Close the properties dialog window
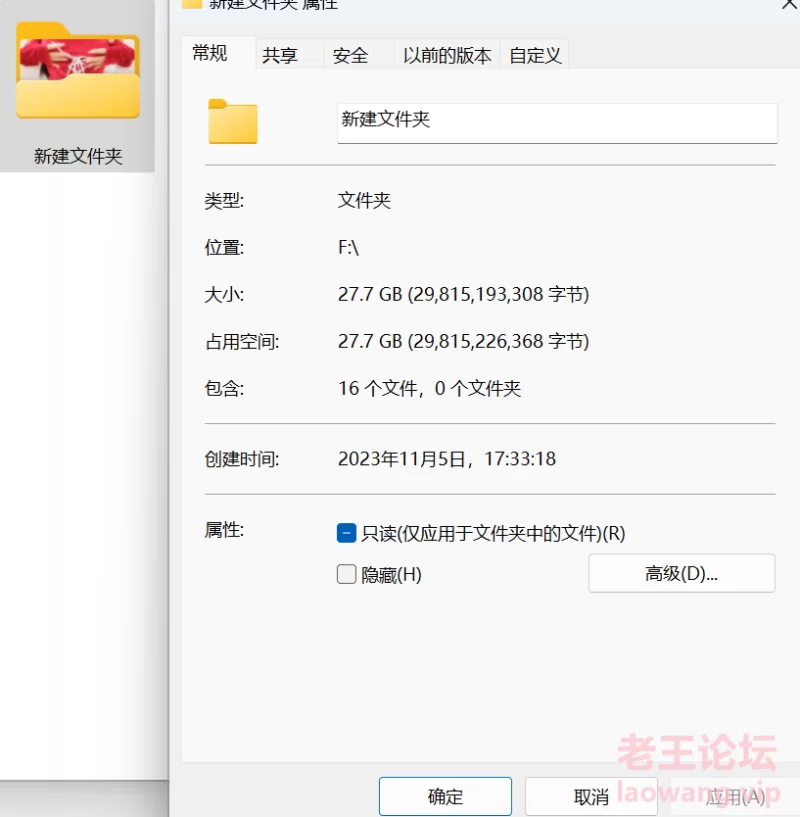 [790, 4]
